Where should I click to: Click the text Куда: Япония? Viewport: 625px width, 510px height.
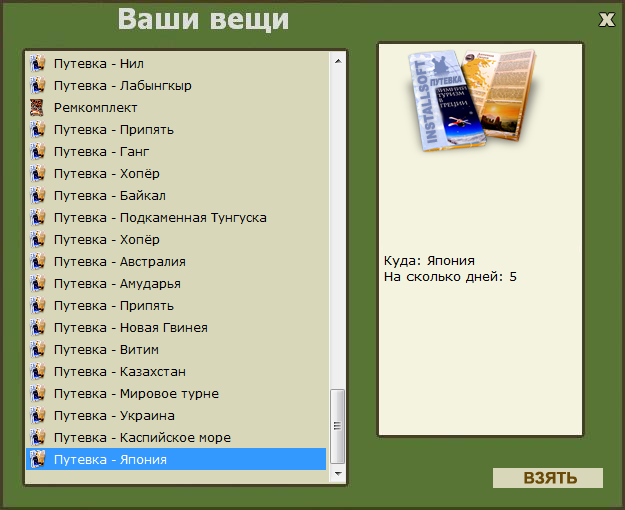(x=429, y=261)
